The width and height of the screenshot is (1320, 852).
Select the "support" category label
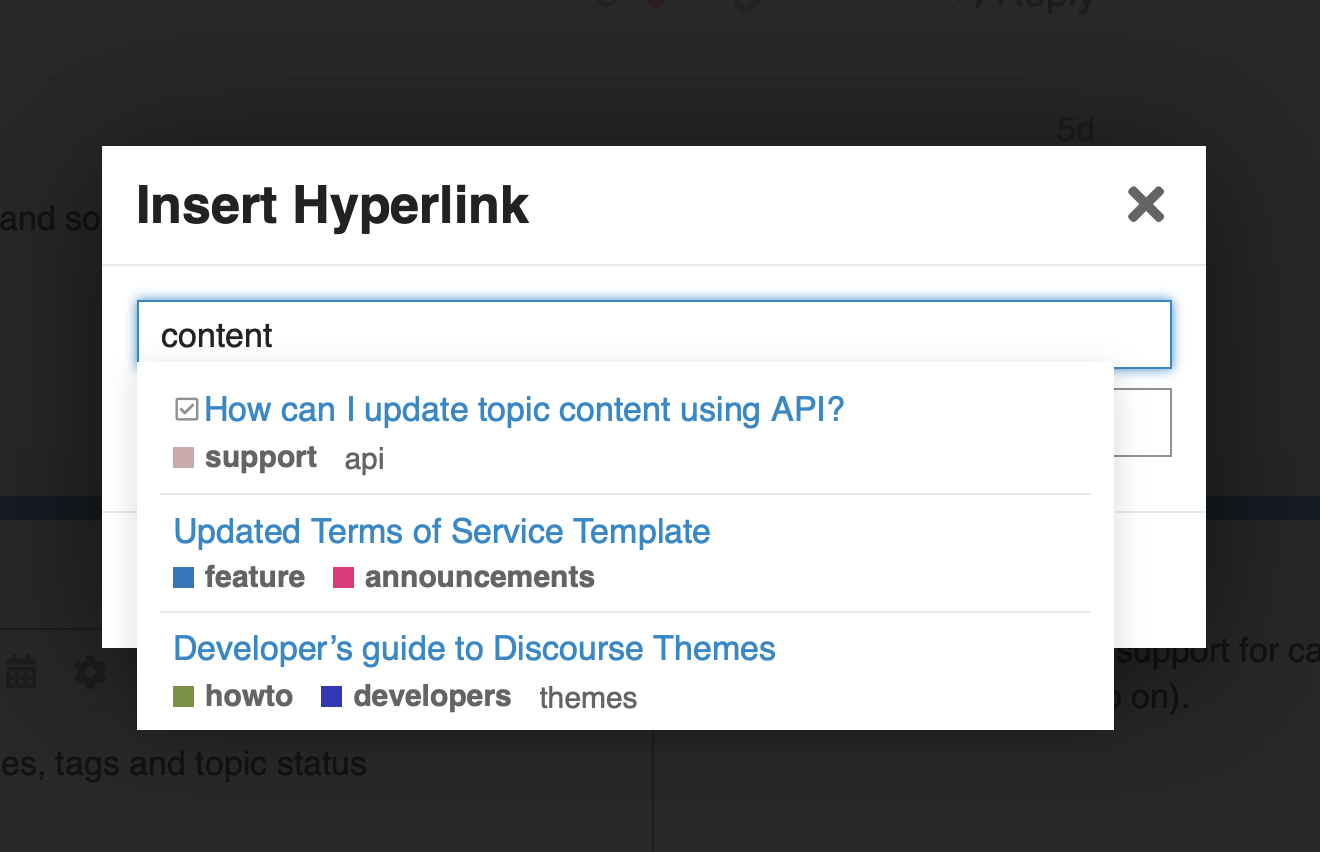(x=261, y=458)
